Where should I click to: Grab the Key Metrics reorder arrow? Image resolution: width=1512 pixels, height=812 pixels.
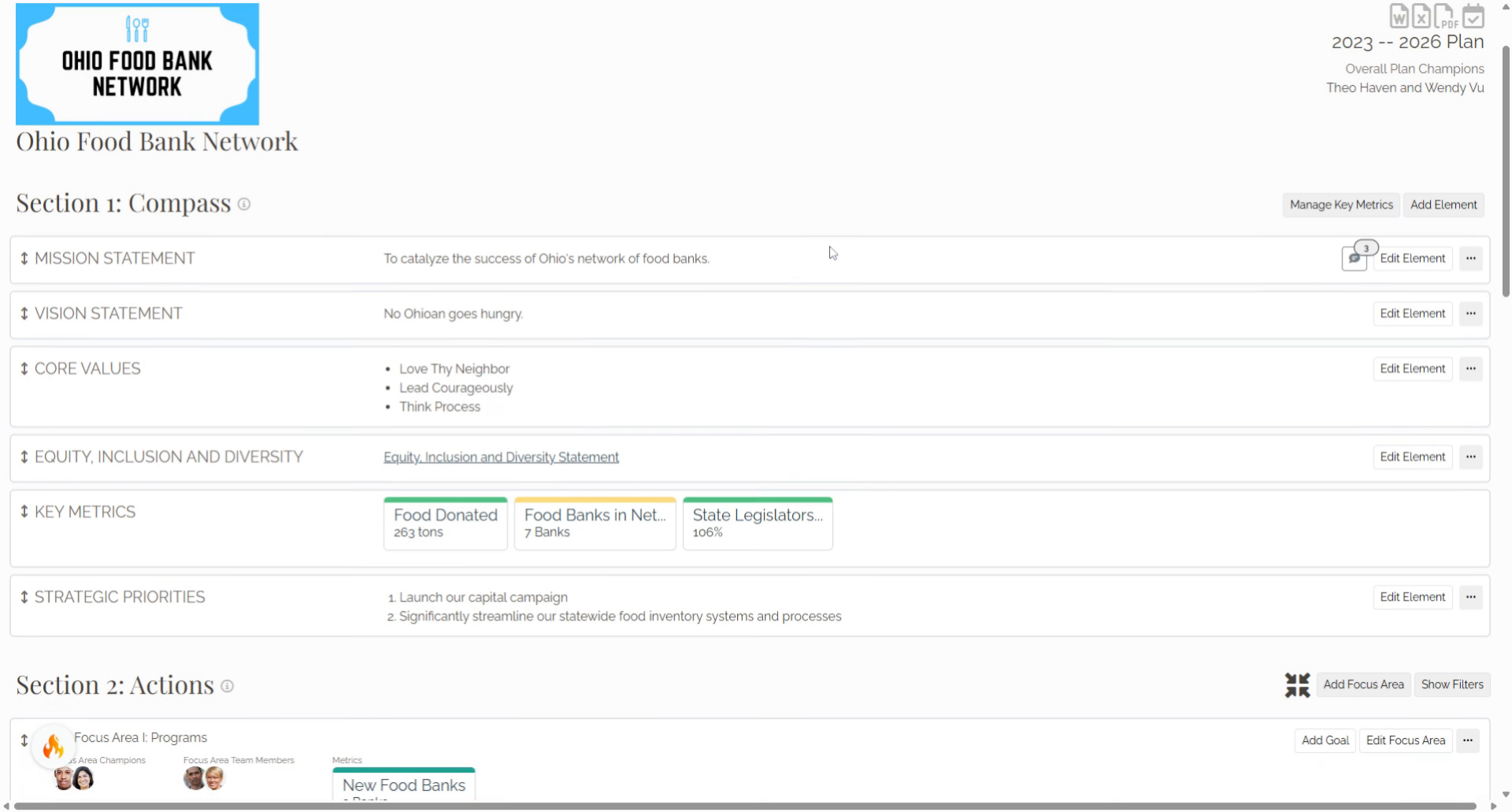click(24, 512)
